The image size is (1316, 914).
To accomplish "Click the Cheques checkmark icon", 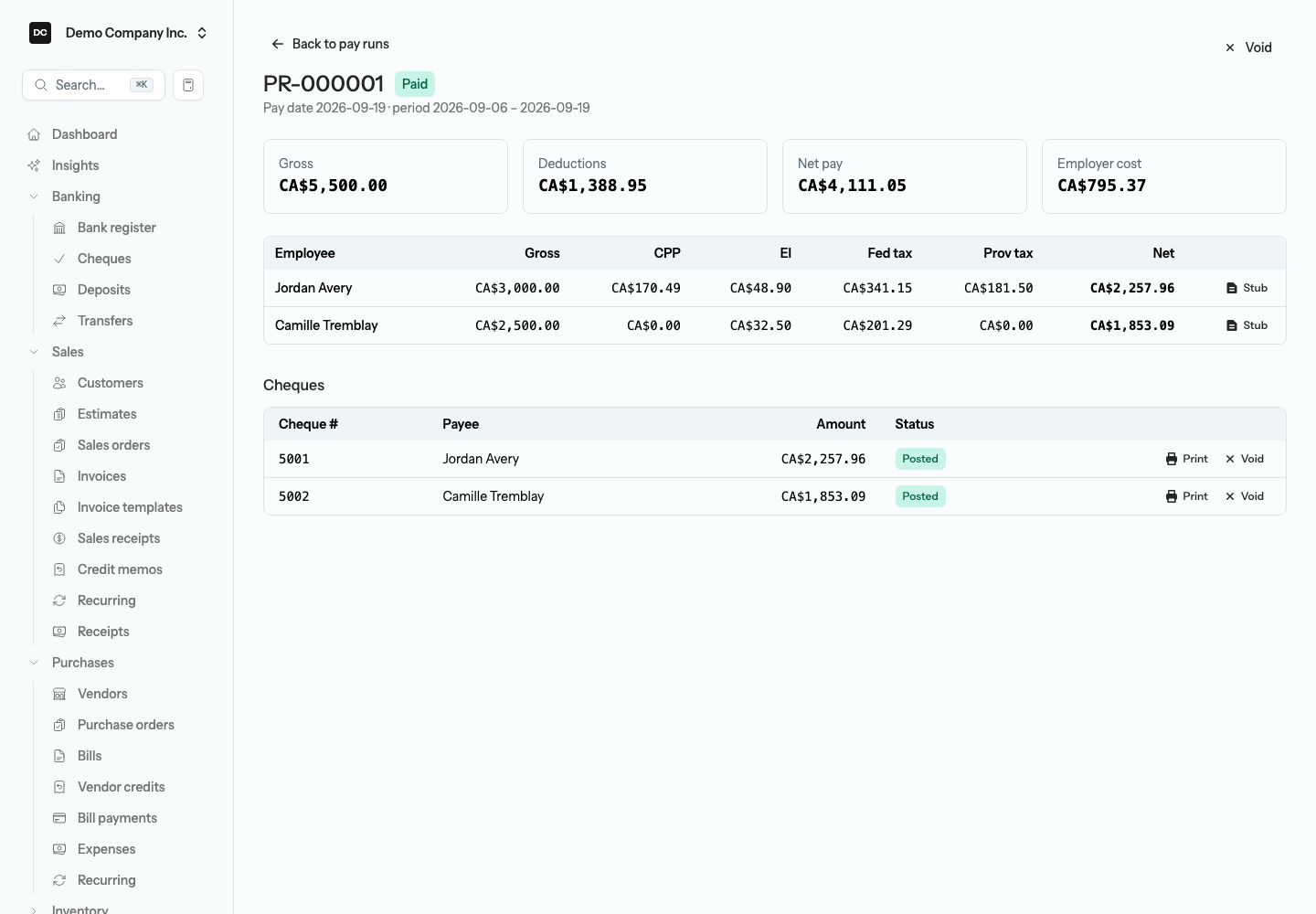I will pyautogui.click(x=59, y=259).
